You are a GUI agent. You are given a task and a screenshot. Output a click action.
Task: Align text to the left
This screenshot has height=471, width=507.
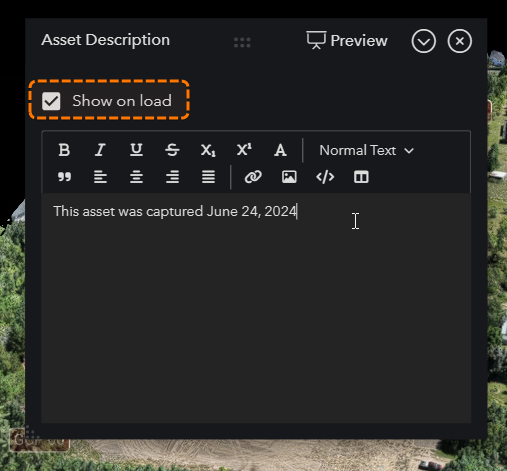100,177
